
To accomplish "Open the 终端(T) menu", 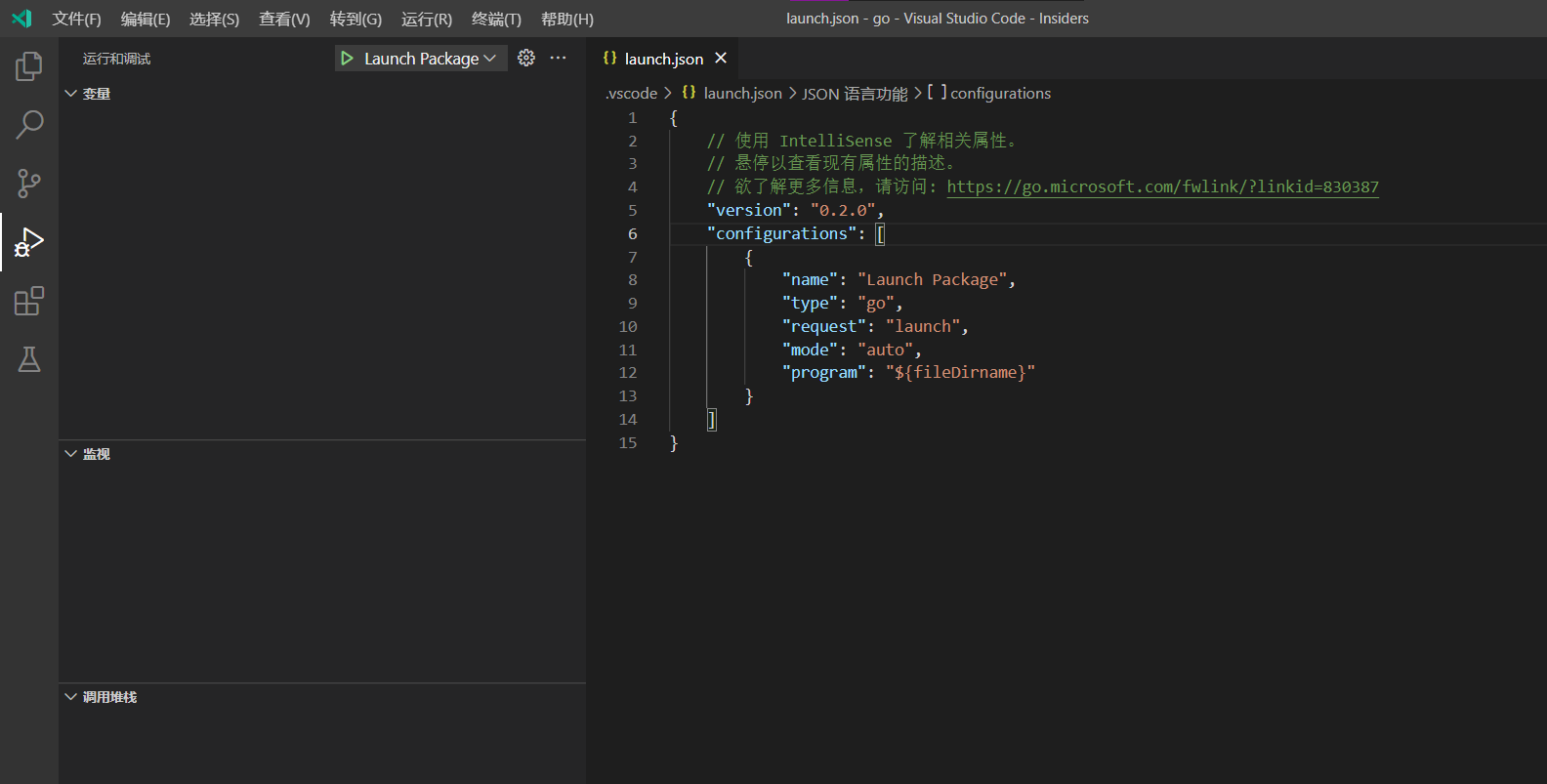I will 496,19.
